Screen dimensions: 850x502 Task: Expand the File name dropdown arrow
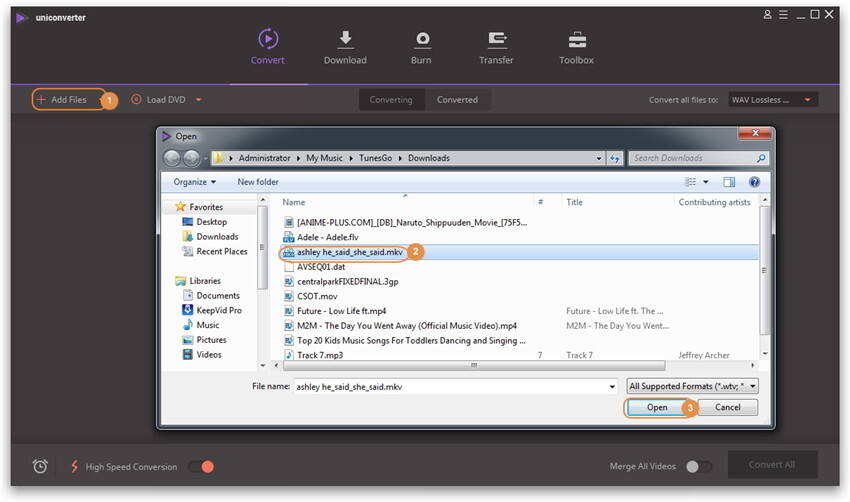pyautogui.click(x=612, y=387)
